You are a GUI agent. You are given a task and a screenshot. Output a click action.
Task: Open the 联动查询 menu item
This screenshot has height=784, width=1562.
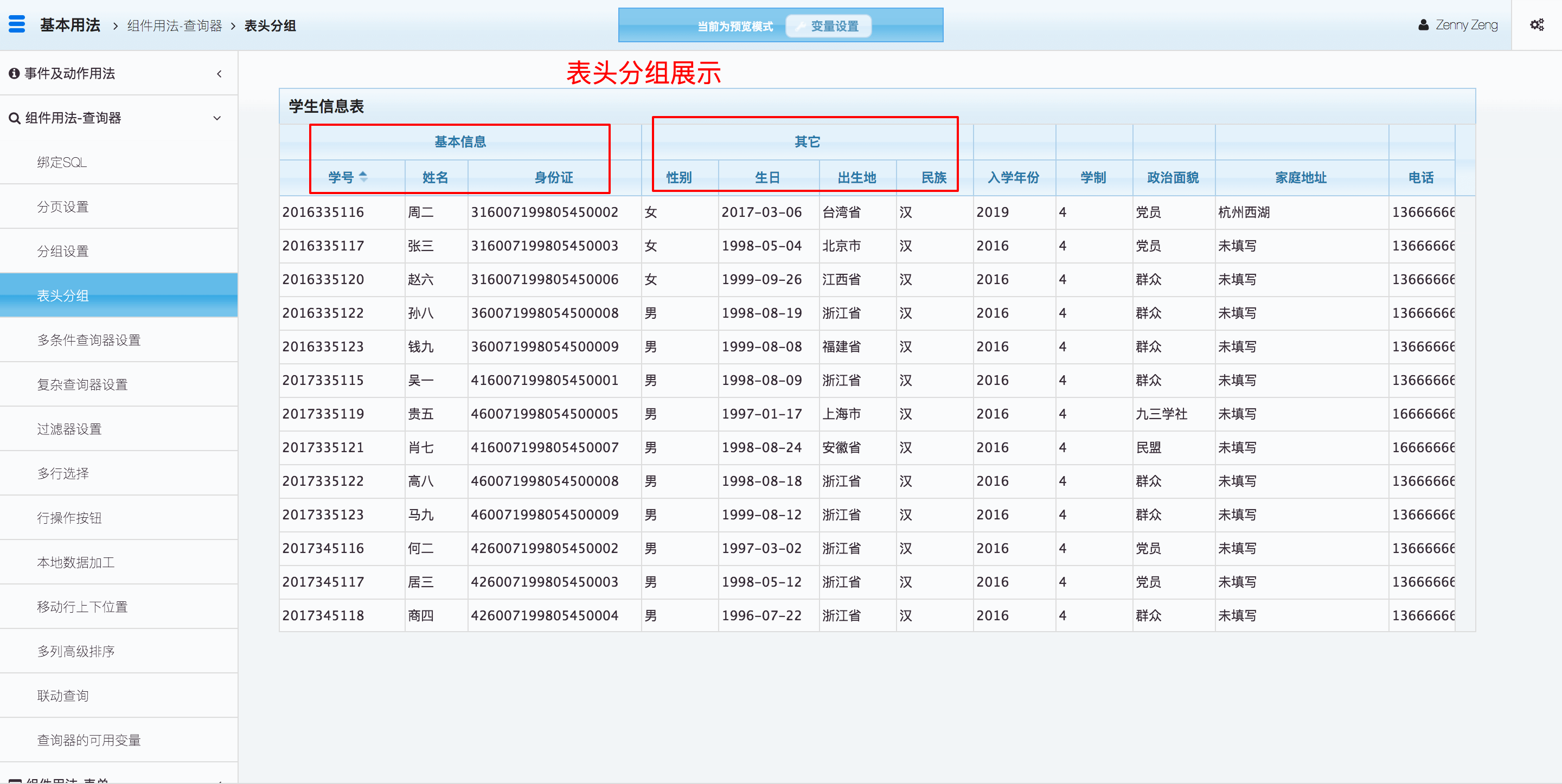(63, 696)
